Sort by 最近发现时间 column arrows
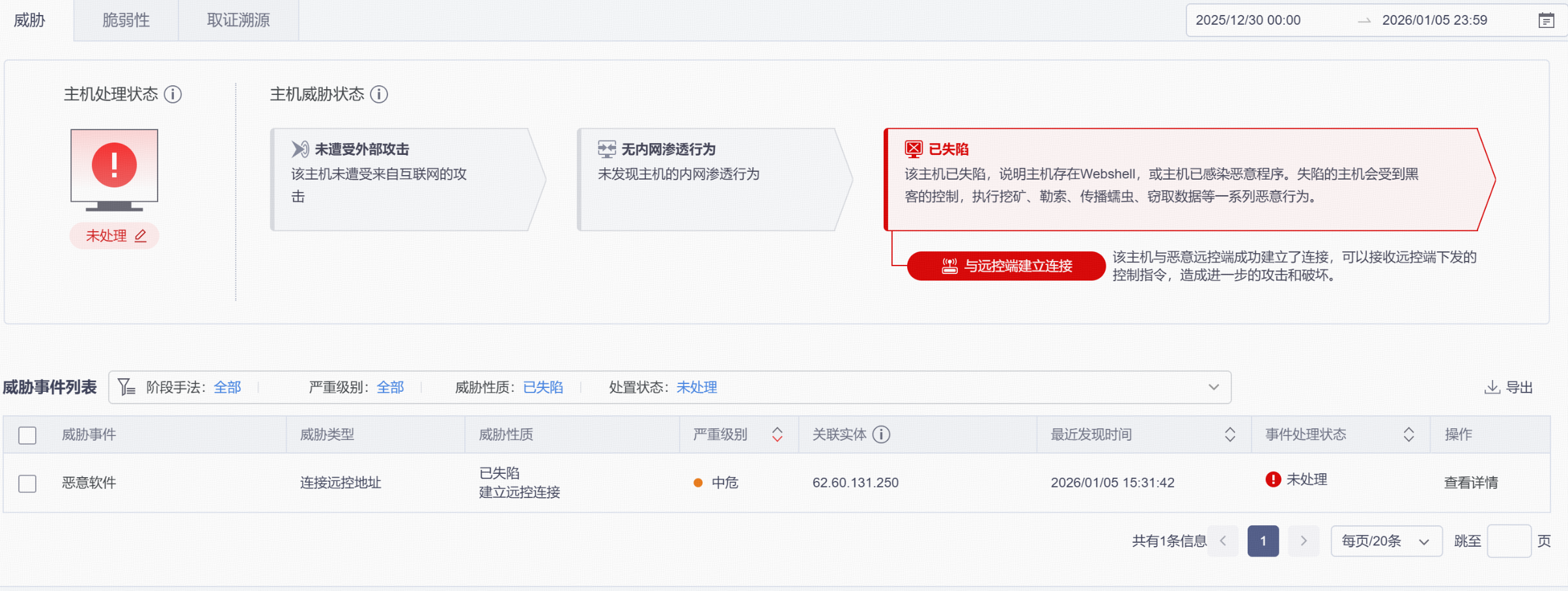 (1229, 434)
